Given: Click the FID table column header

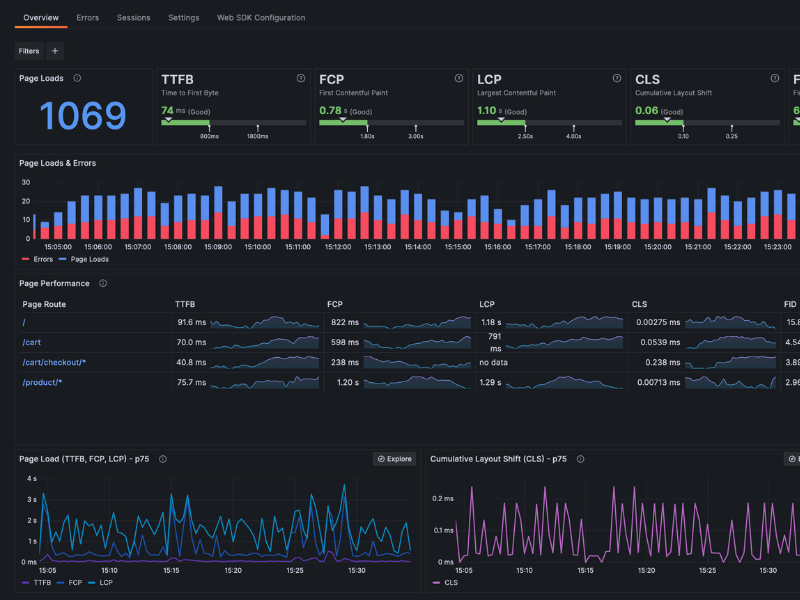Looking at the screenshot, I should [790, 304].
